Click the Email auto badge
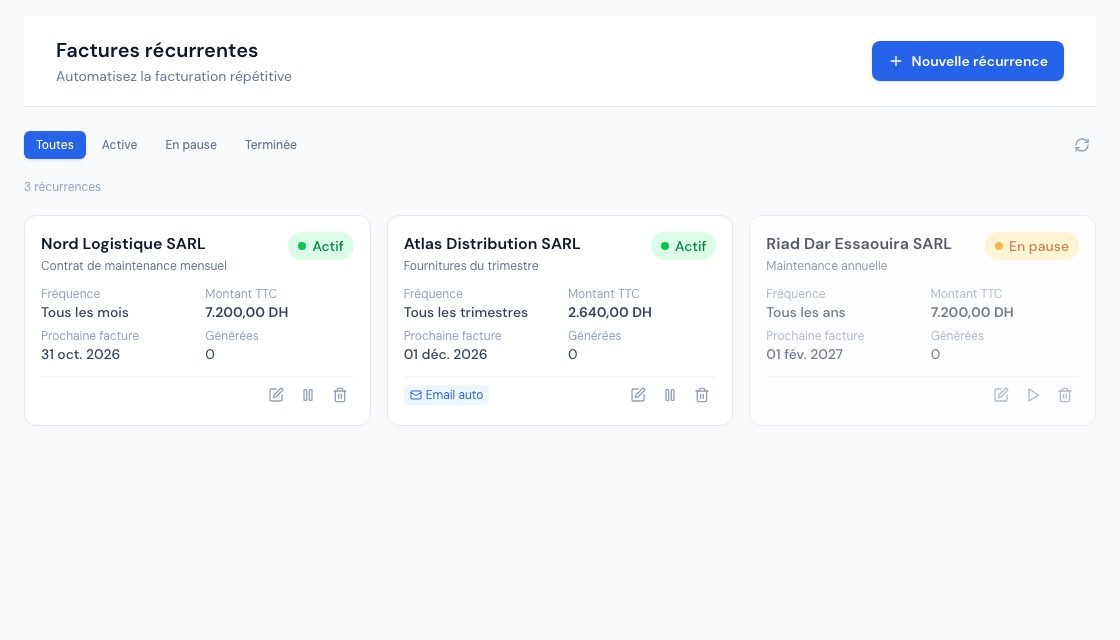The height and width of the screenshot is (640, 1120). [446, 395]
